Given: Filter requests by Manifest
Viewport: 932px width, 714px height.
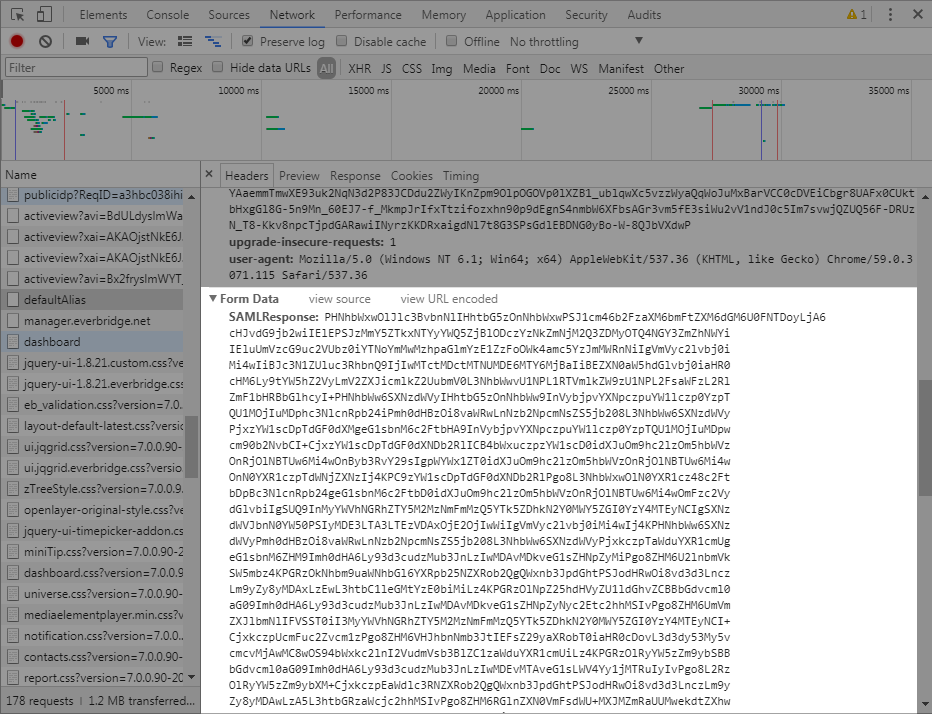Looking at the screenshot, I should [x=621, y=68].
